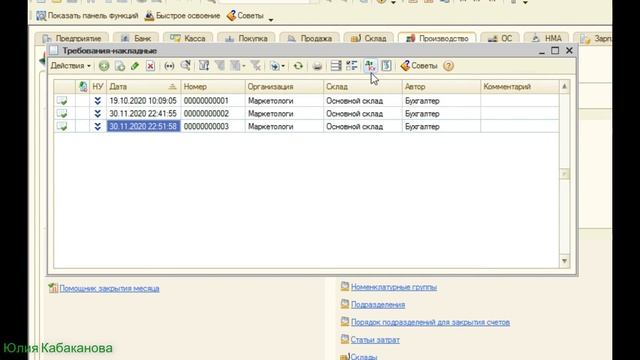Open the НМА tab

tap(546, 38)
